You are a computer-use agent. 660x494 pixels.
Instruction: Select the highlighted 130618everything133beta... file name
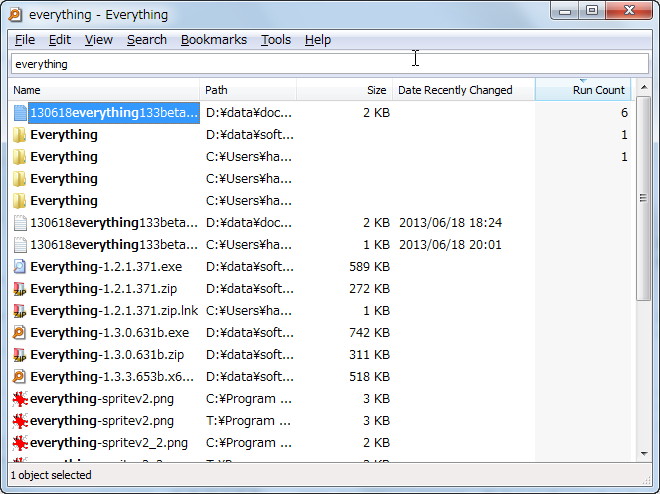coord(114,113)
